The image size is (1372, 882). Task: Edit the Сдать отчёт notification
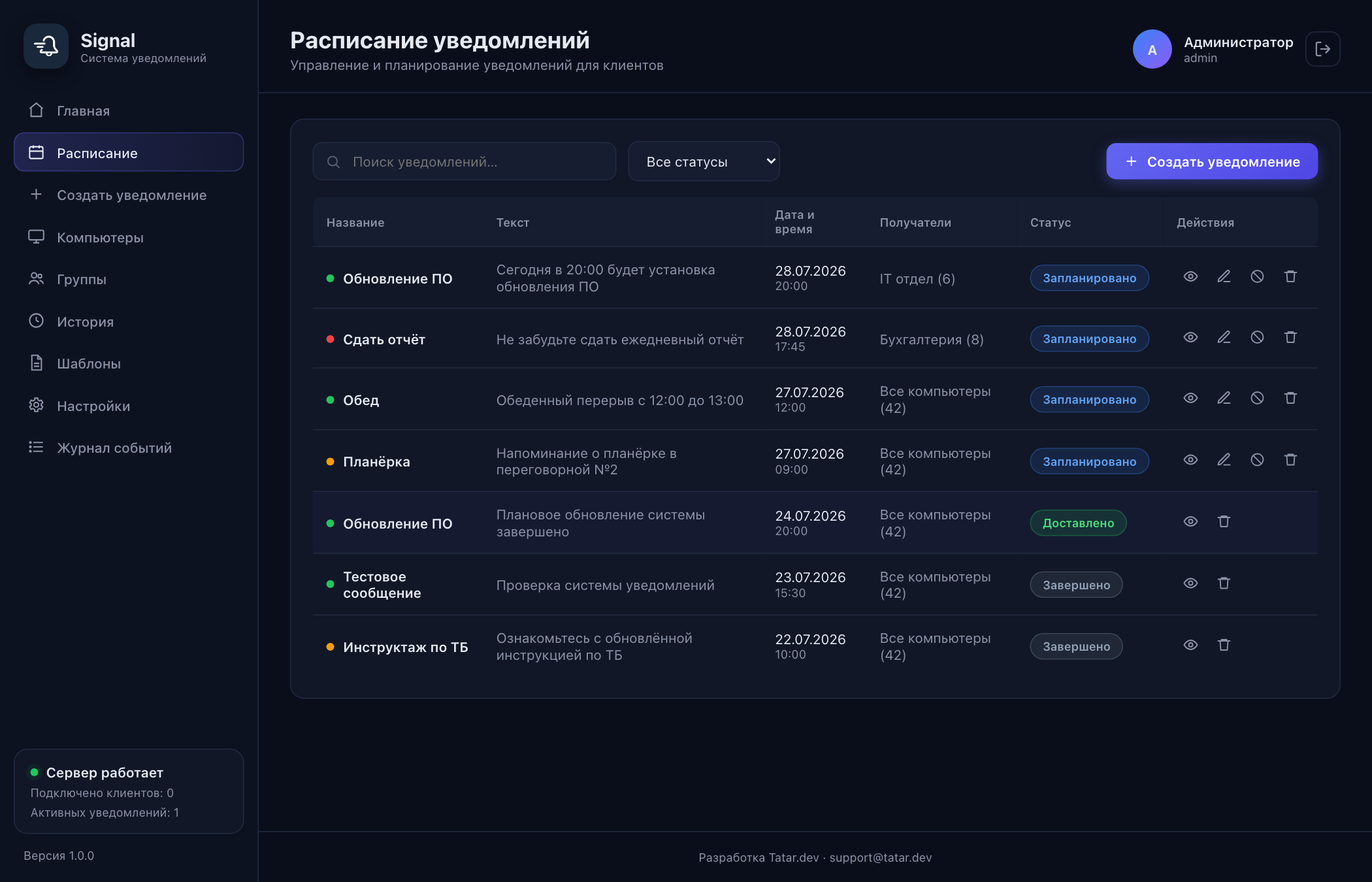(1224, 337)
